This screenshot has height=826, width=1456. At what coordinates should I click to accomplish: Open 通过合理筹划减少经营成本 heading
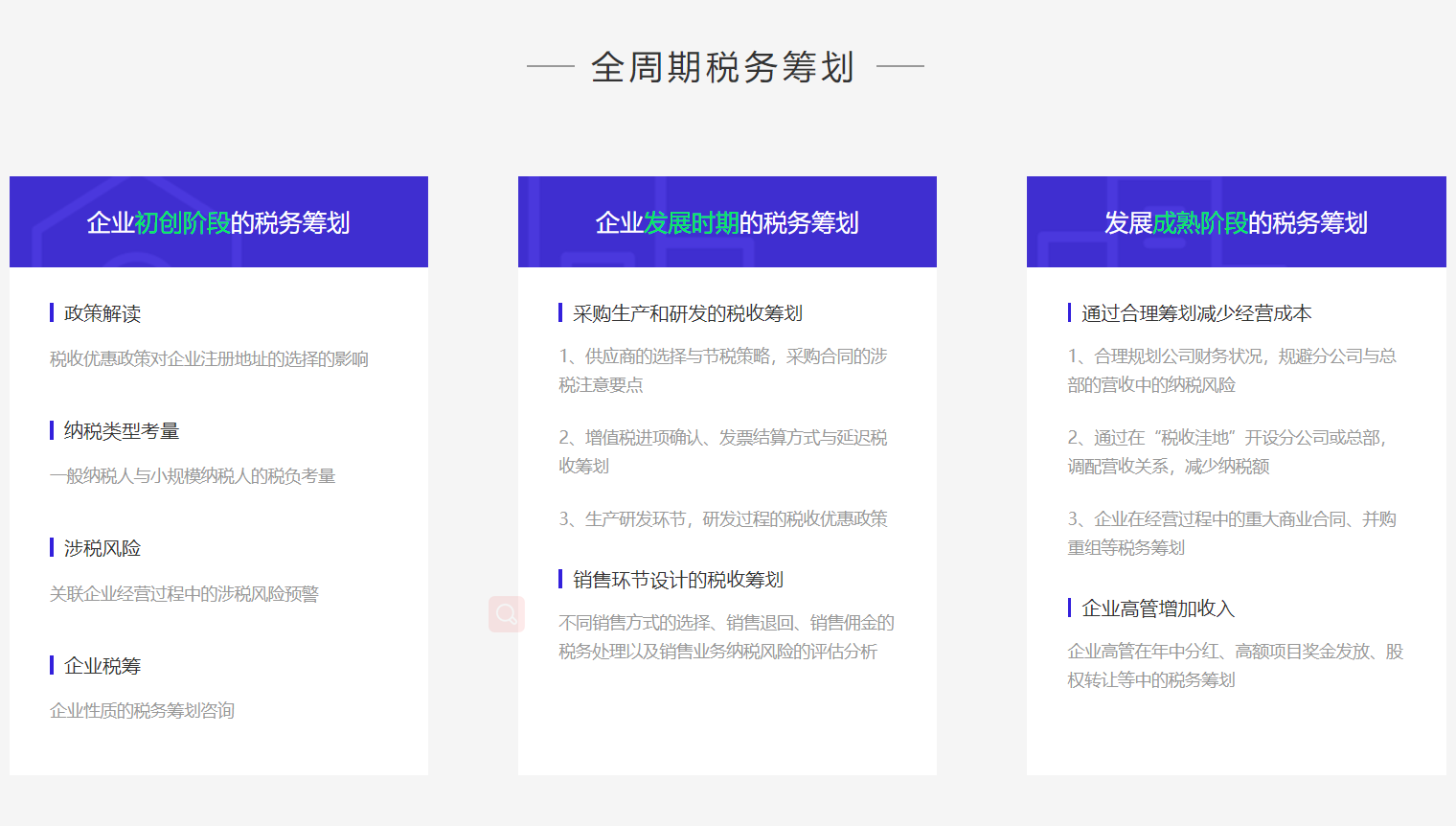[1195, 313]
